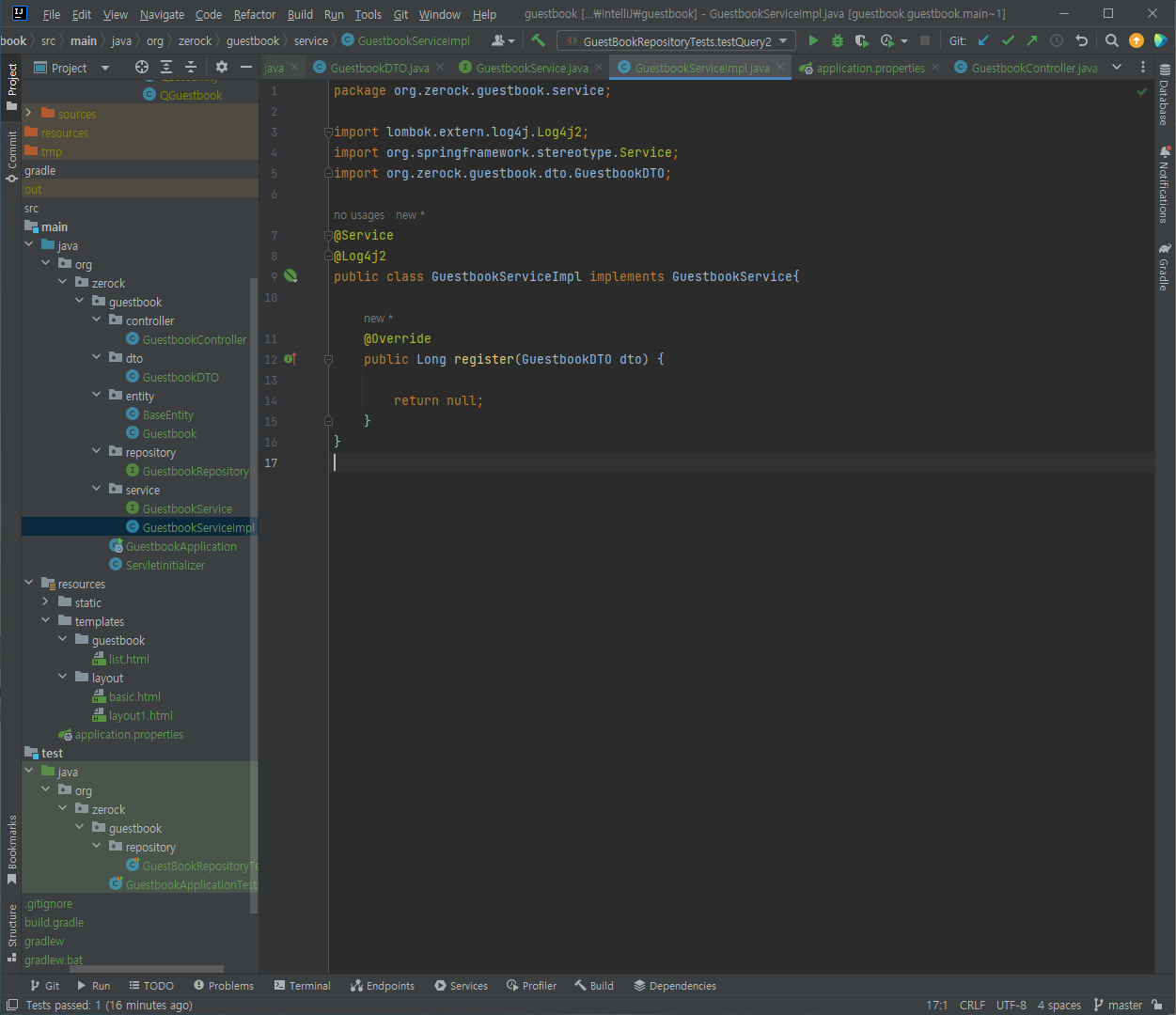Click the Rollback undo icon
This screenshot has width=1176, height=1015.
[x=1081, y=40]
